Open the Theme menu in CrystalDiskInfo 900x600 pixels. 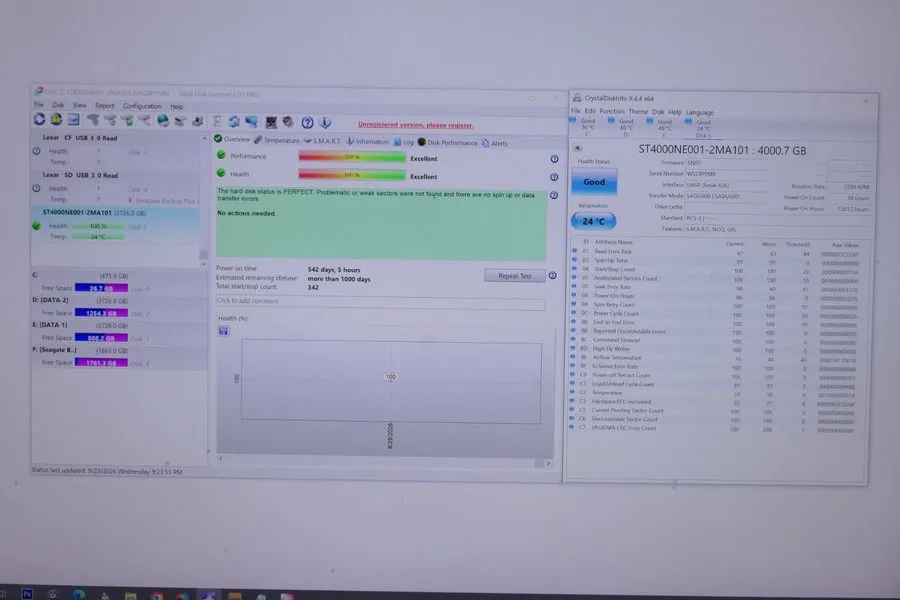point(638,112)
